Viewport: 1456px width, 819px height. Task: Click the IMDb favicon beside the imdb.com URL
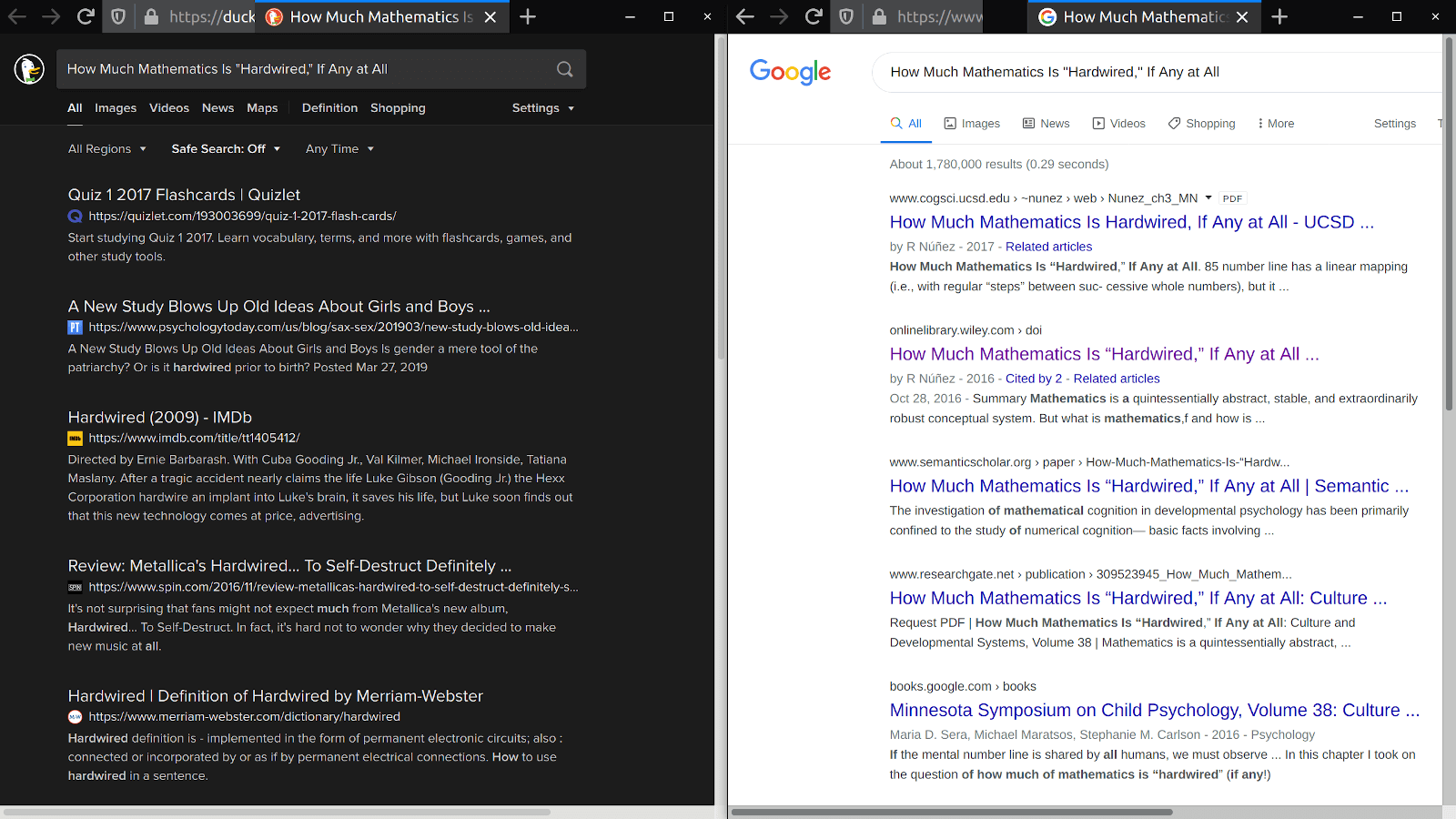coord(76,438)
